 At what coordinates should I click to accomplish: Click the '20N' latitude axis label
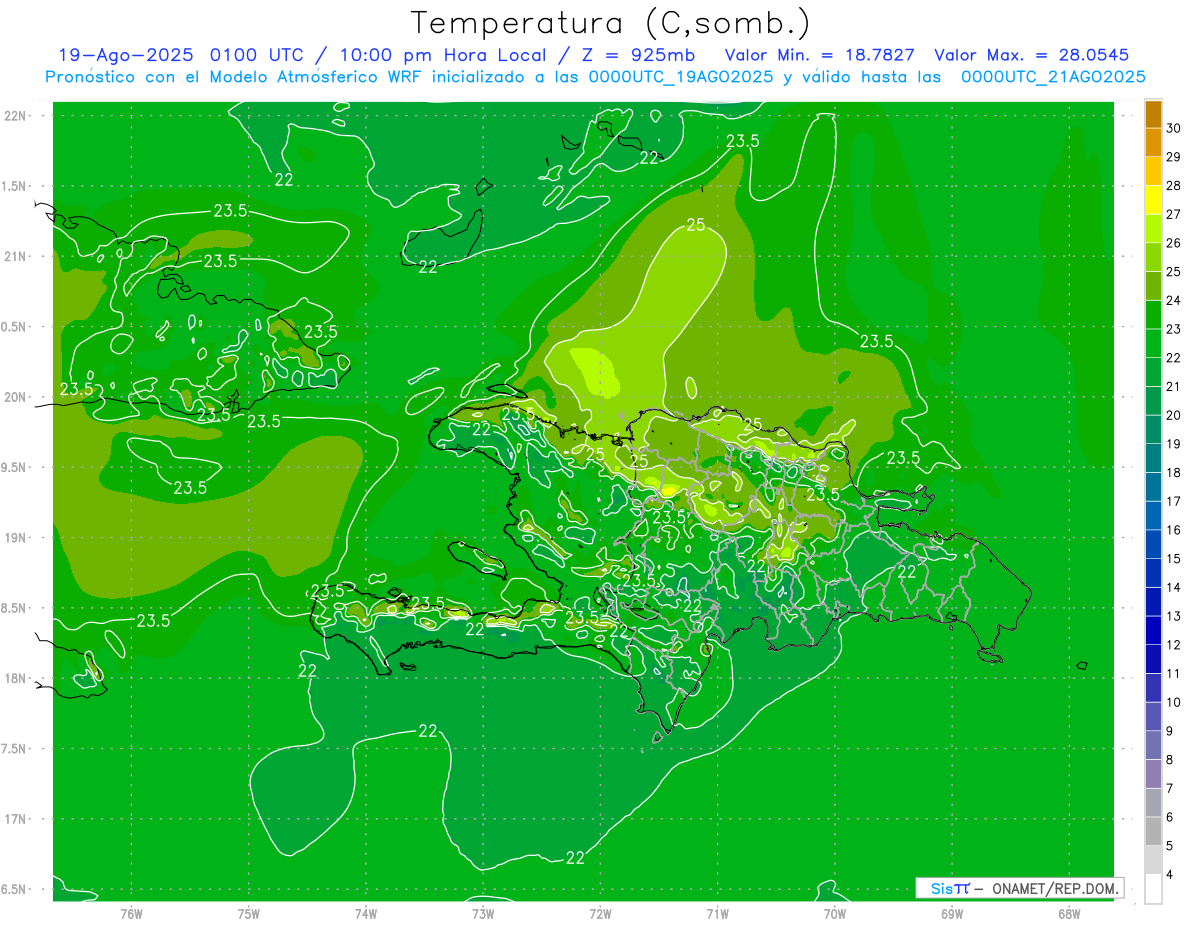coord(15,397)
